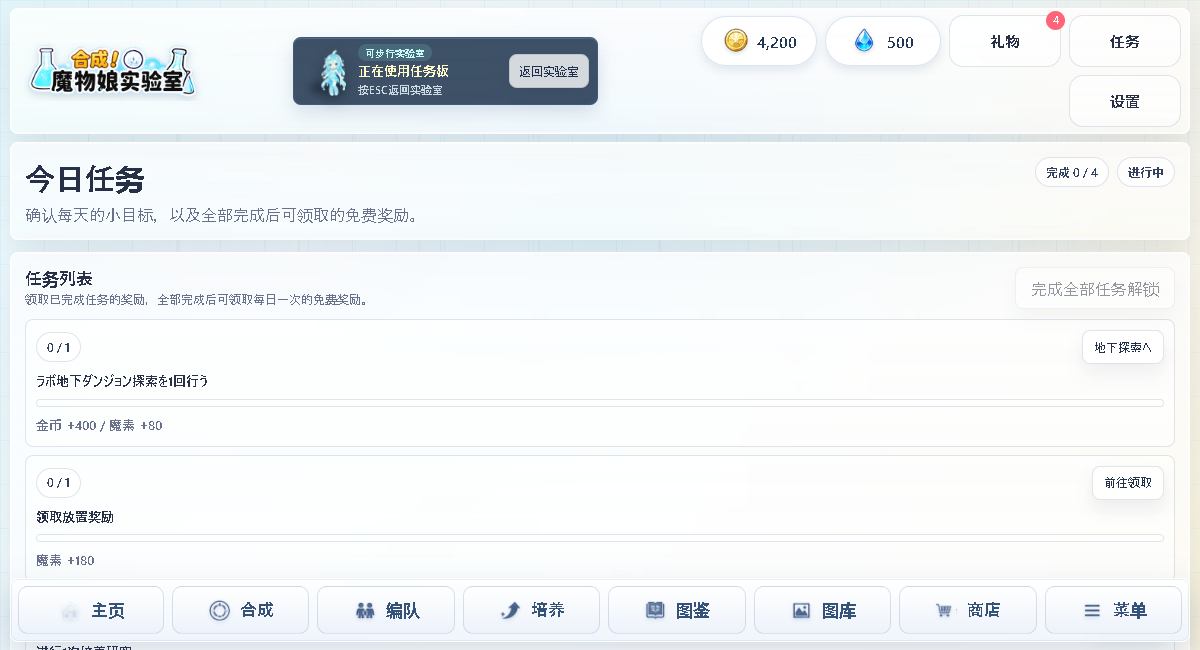Click the hamburger menu icon
This screenshot has height=650, width=1200.
pyautogui.click(x=1092, y=610)
